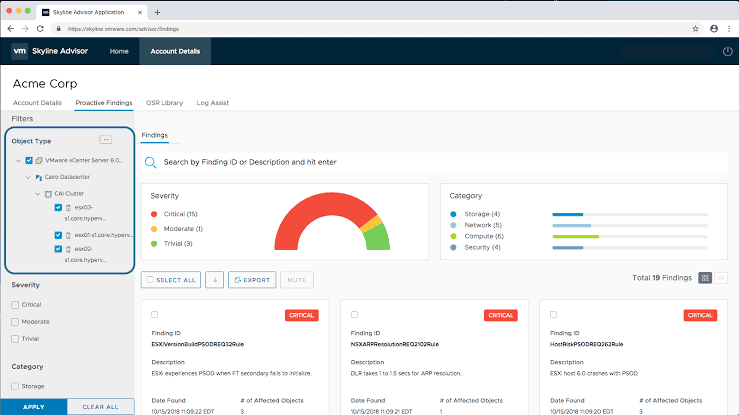This screenshot has height=415, width=739.
Task: Click the browser back arrow
Action: click(x=10, y=29)
